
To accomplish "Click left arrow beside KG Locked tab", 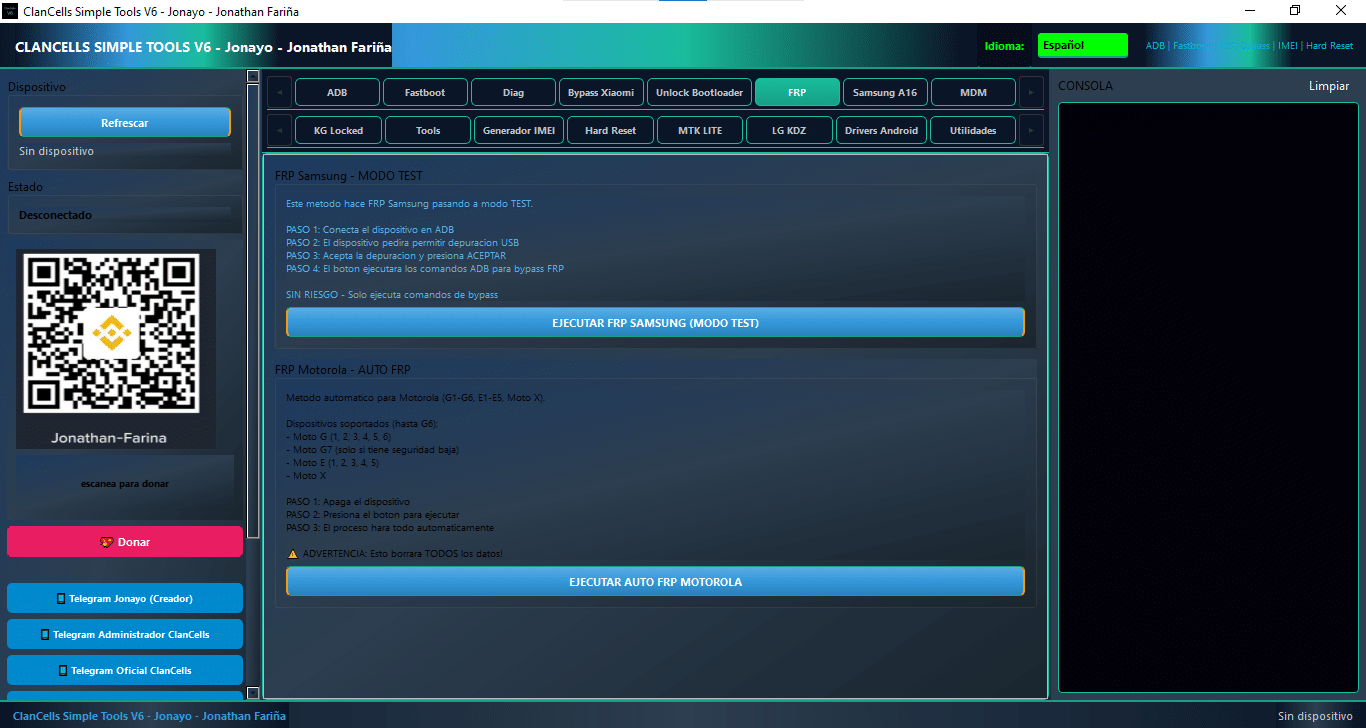I will coord(280,131).
